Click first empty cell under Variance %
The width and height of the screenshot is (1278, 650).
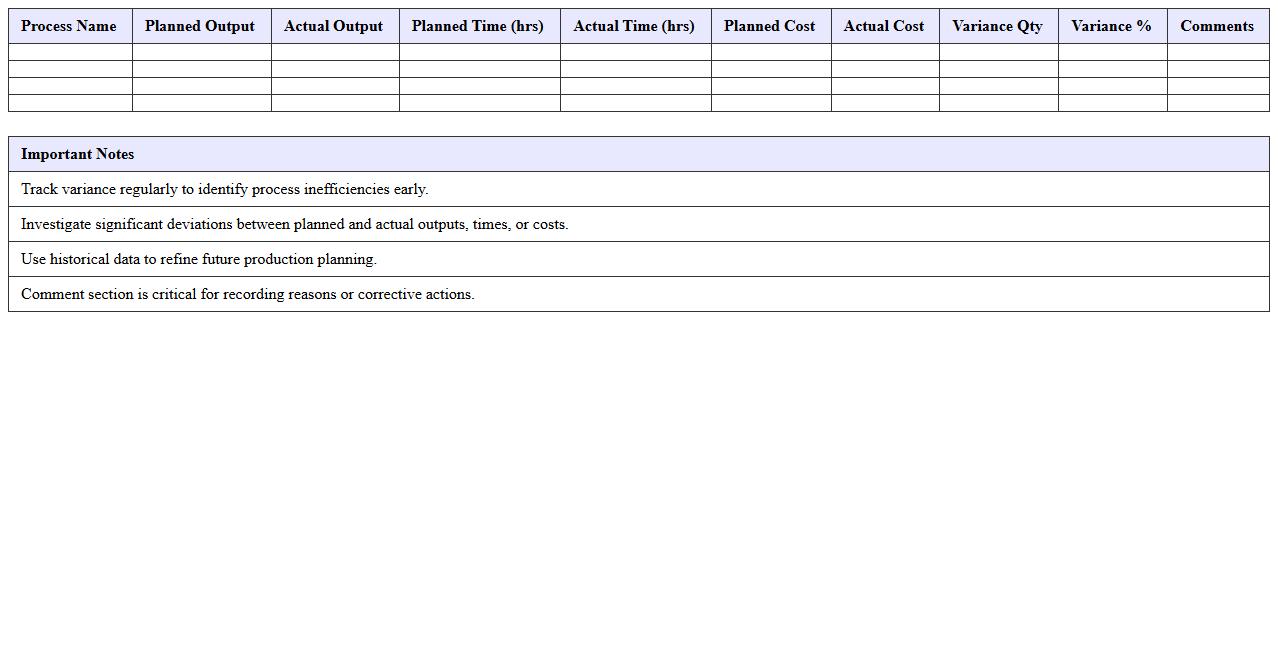pos(1112,52)
